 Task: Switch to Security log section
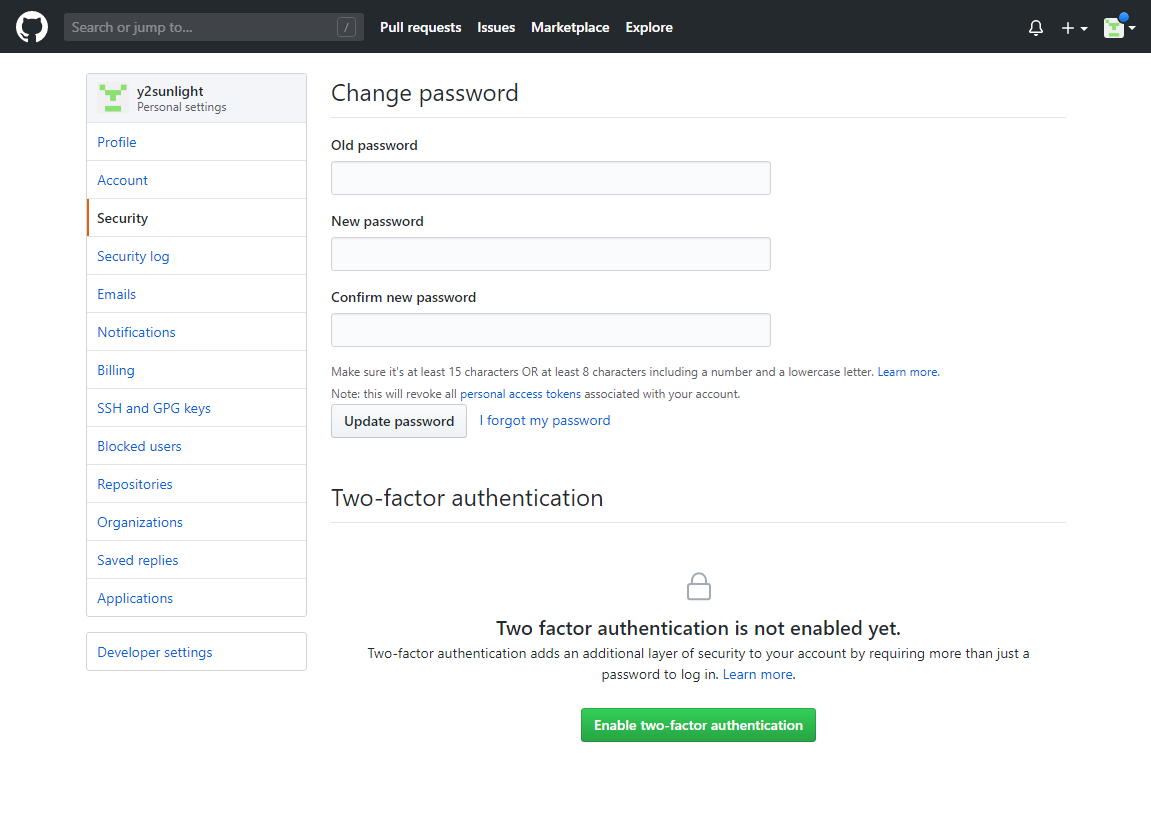coord(133,256)
